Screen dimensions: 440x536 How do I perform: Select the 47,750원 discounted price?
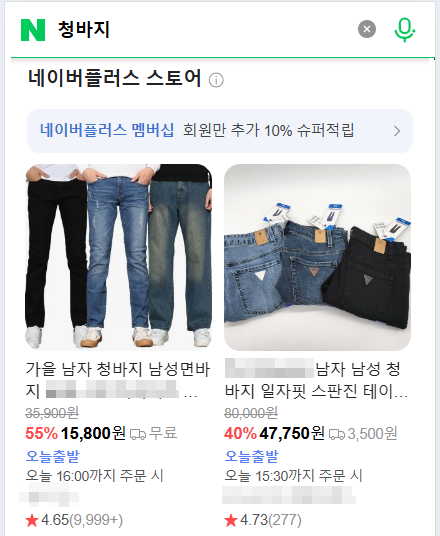[x=292, y=433]
